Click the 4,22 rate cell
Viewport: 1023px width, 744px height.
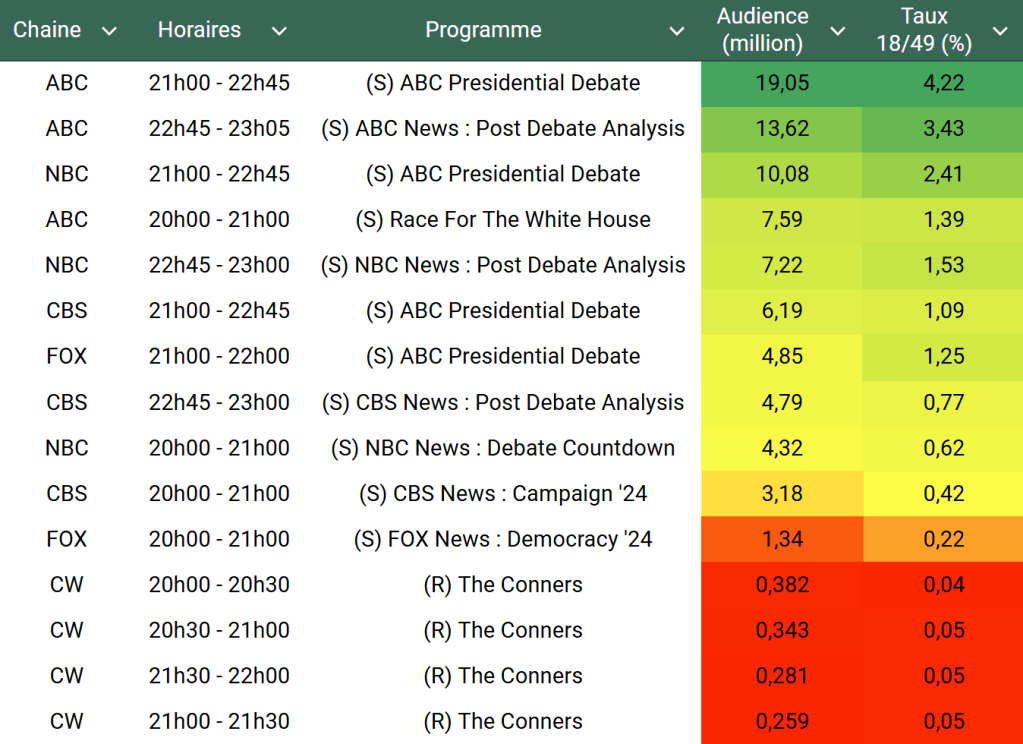point(943,83)
